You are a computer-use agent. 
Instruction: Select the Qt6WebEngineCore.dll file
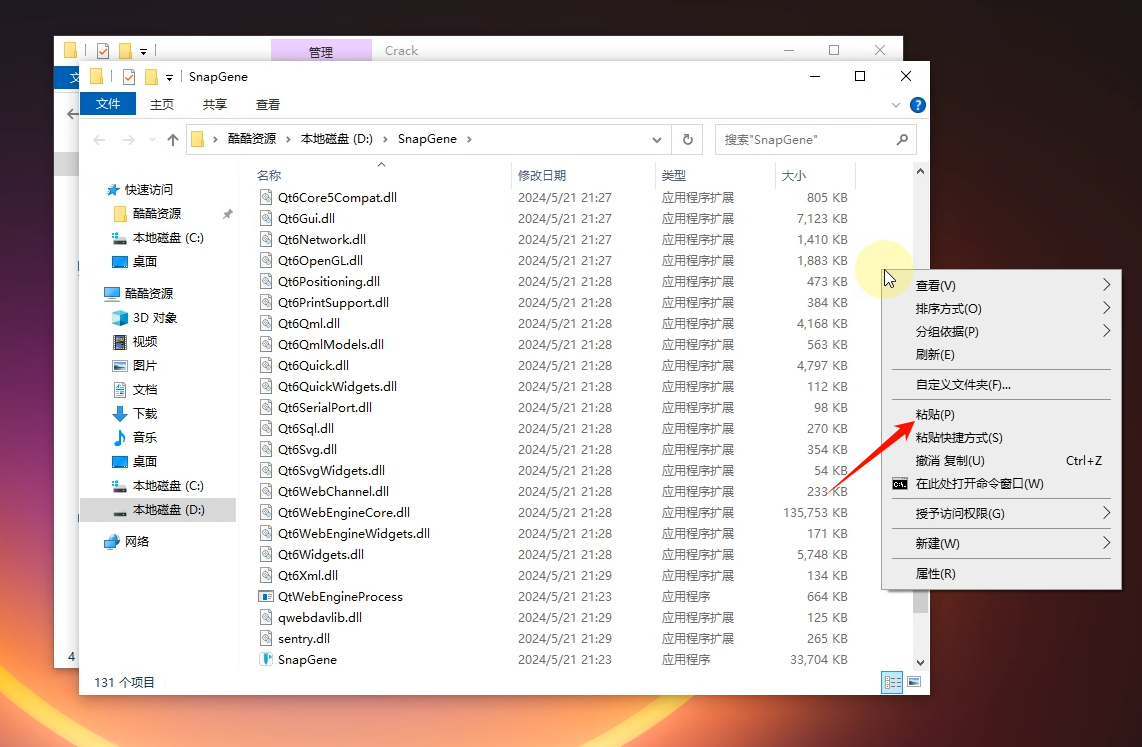pyautogui.click(x=344, y=513)
